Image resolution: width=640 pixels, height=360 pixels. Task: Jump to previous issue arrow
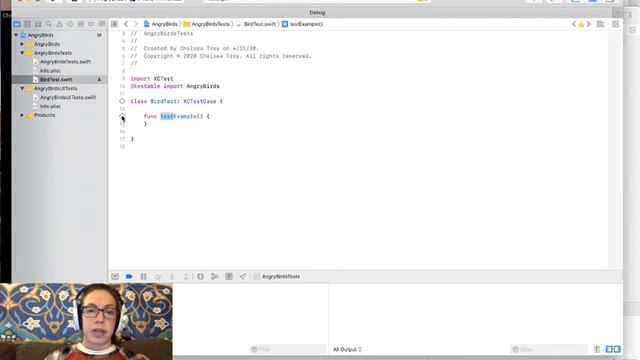[x=574, y=24]
